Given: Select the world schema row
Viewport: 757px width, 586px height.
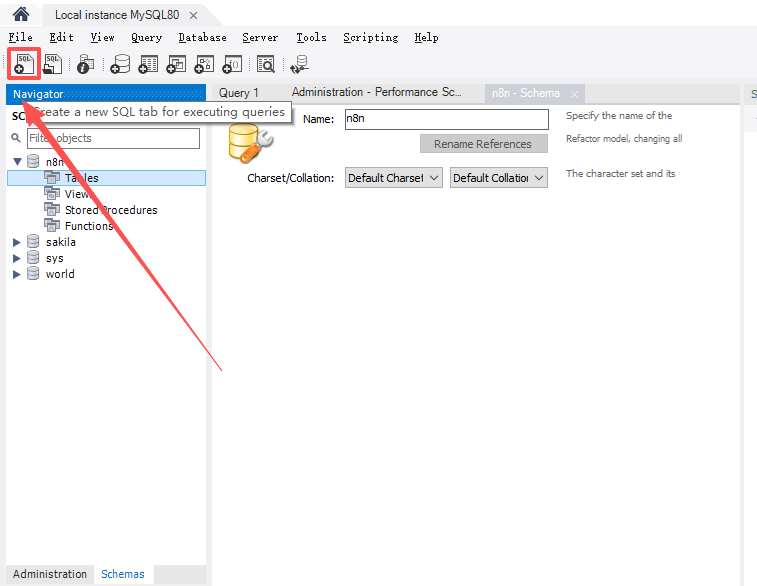Looking at the screenshot, I should click(x=107, y=274).
